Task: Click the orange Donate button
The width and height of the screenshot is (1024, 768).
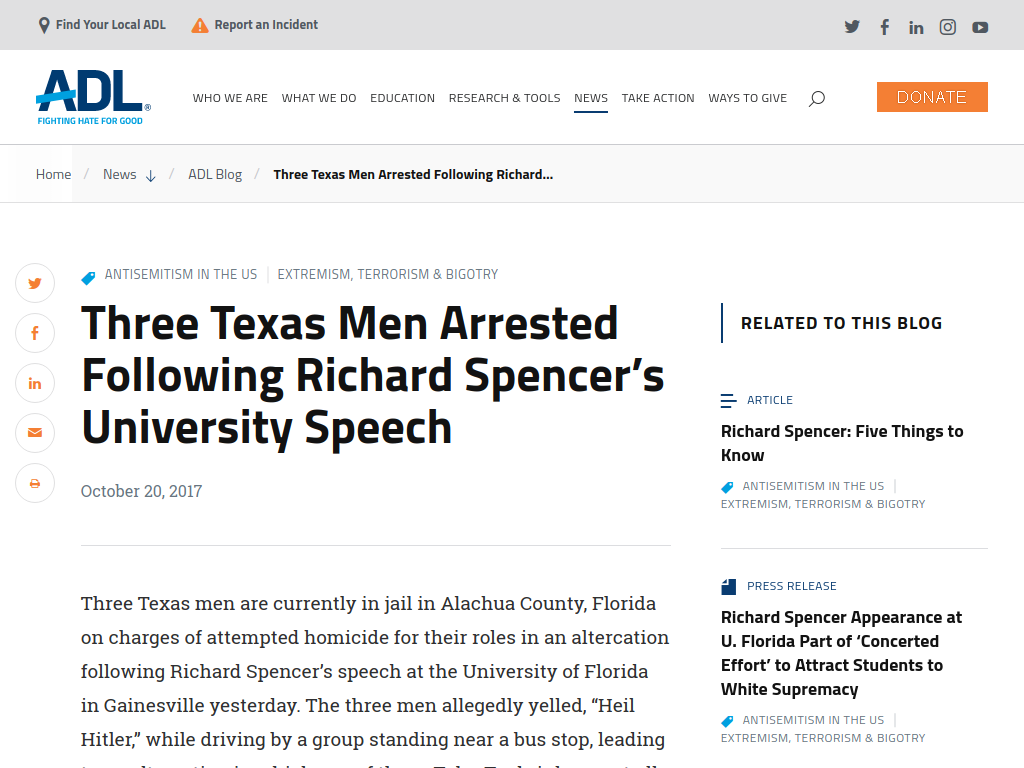Action: tap(932, 97)
